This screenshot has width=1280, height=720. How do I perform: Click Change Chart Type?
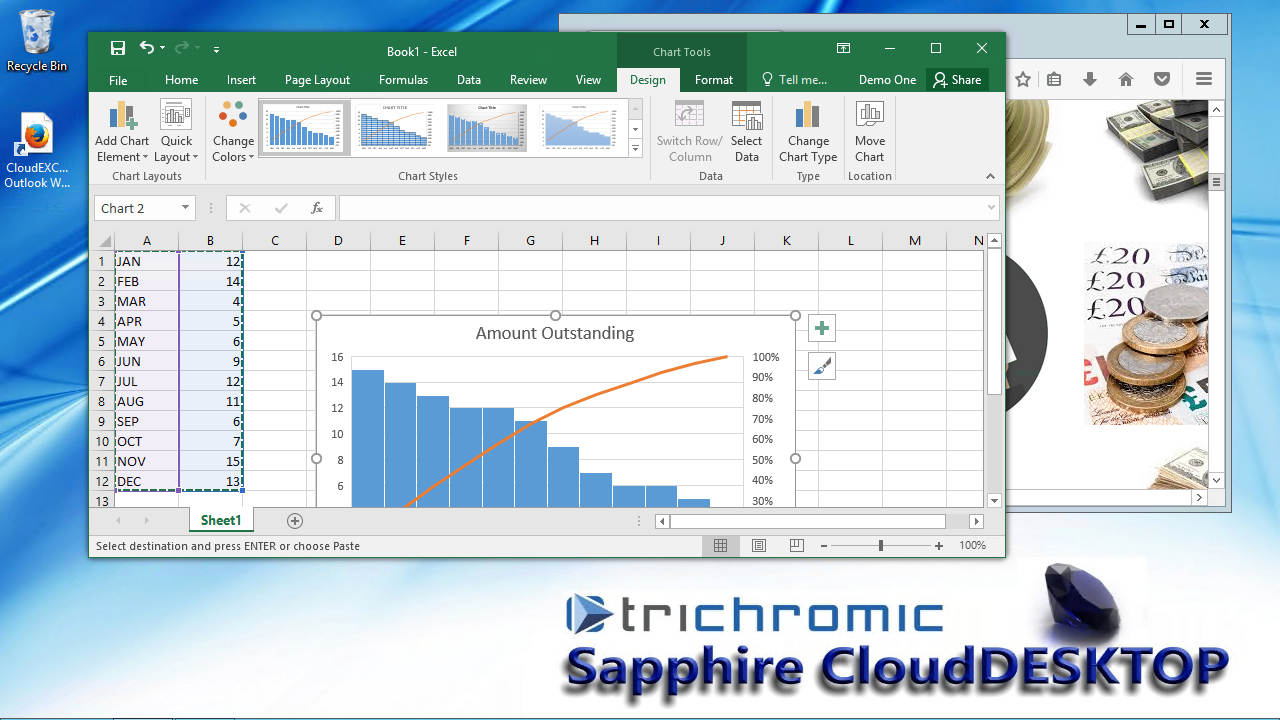coord(808,131)
